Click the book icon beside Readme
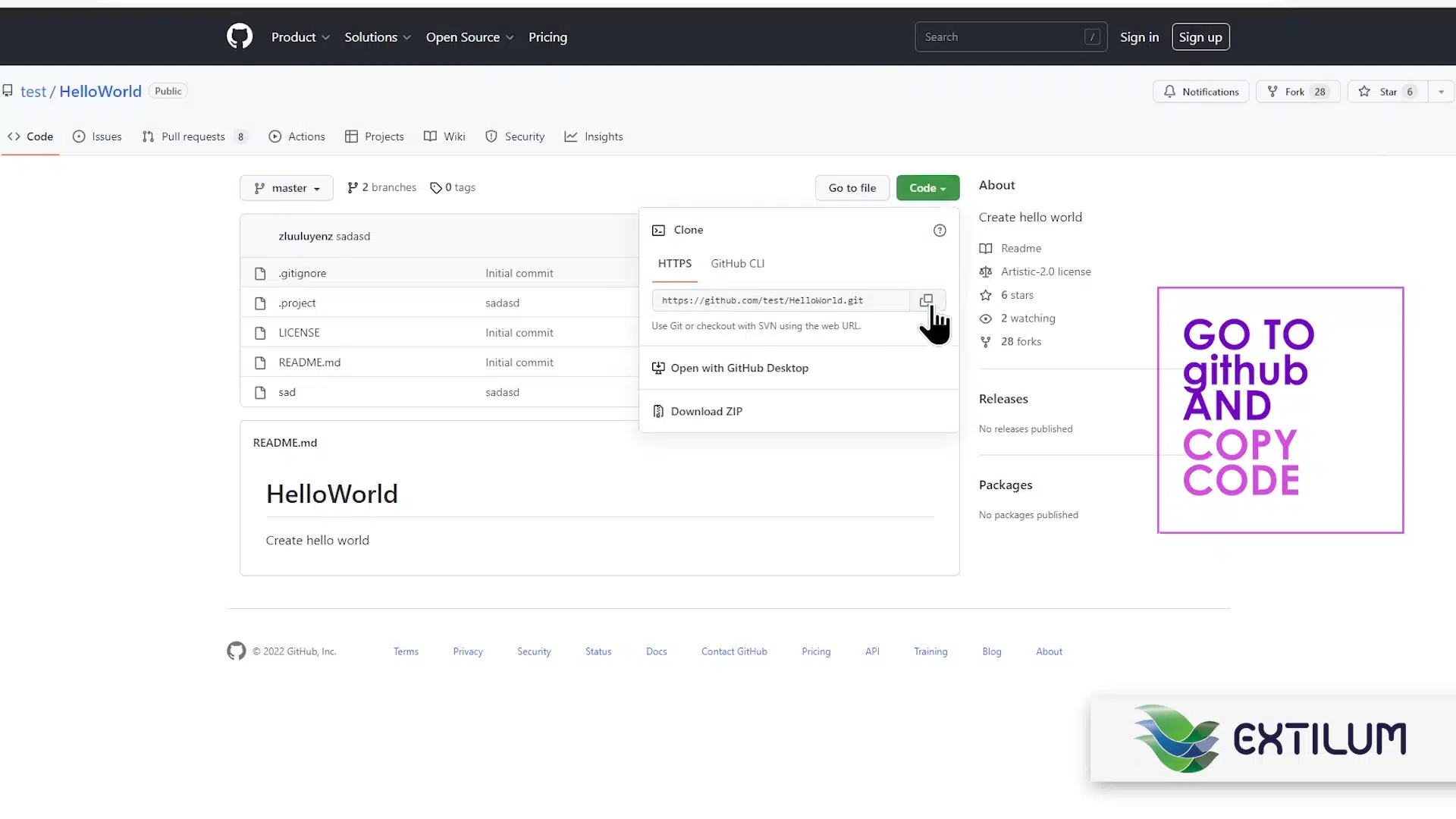 986,248
